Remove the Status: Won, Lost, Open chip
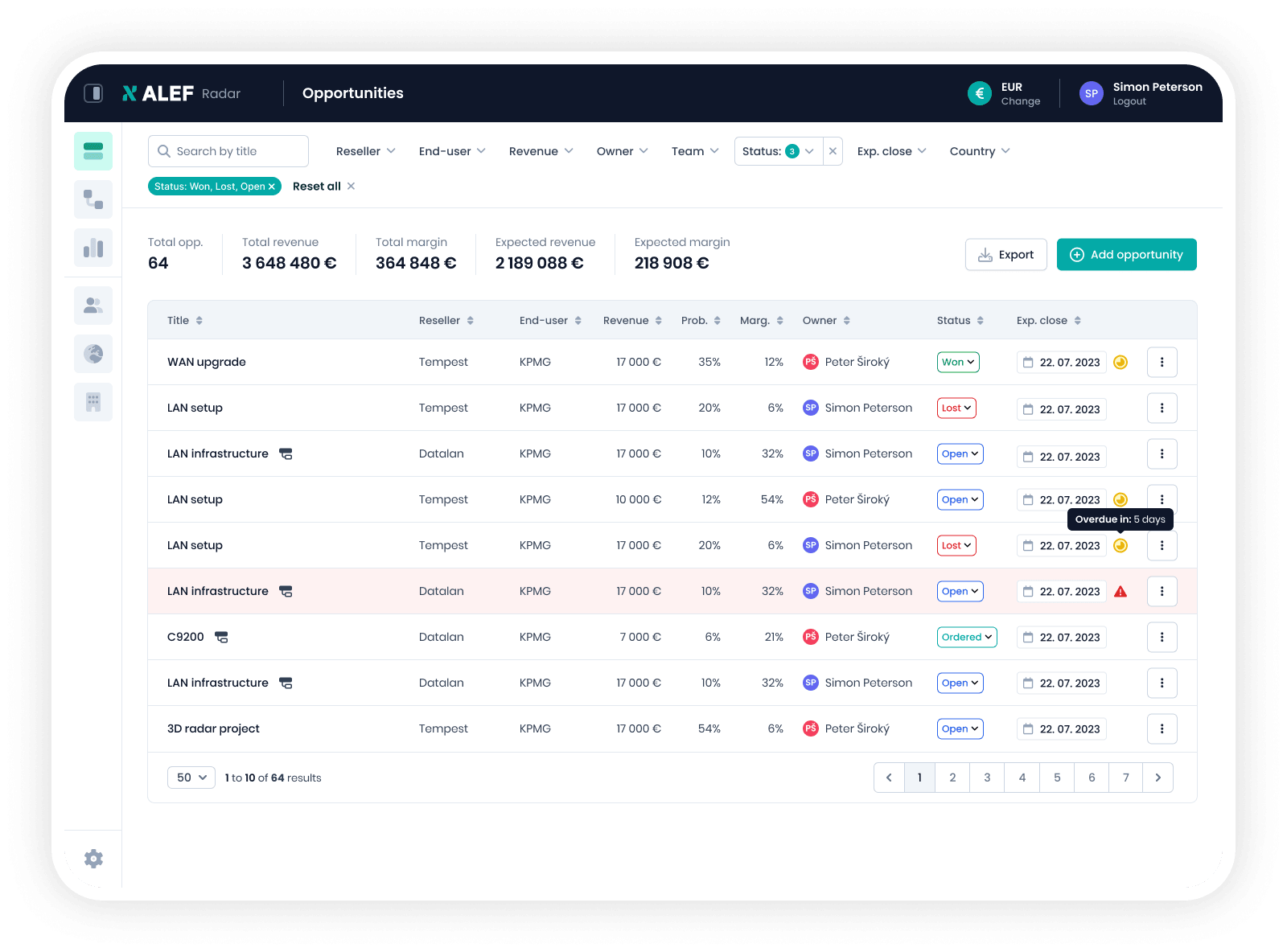This screenshot has height=952, width=1287. coord(271,187)
